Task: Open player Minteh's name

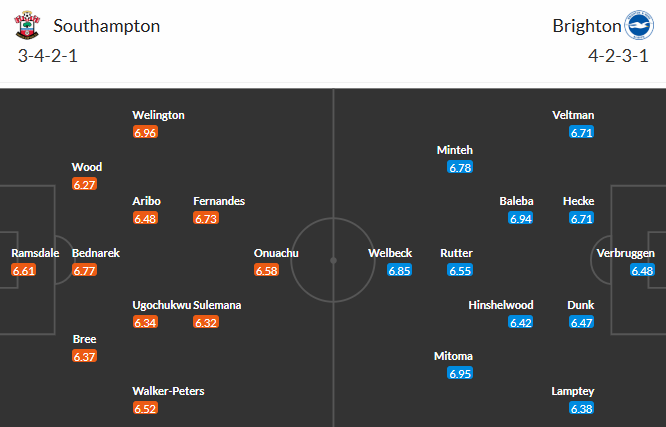Action: [x=455, y=150]
